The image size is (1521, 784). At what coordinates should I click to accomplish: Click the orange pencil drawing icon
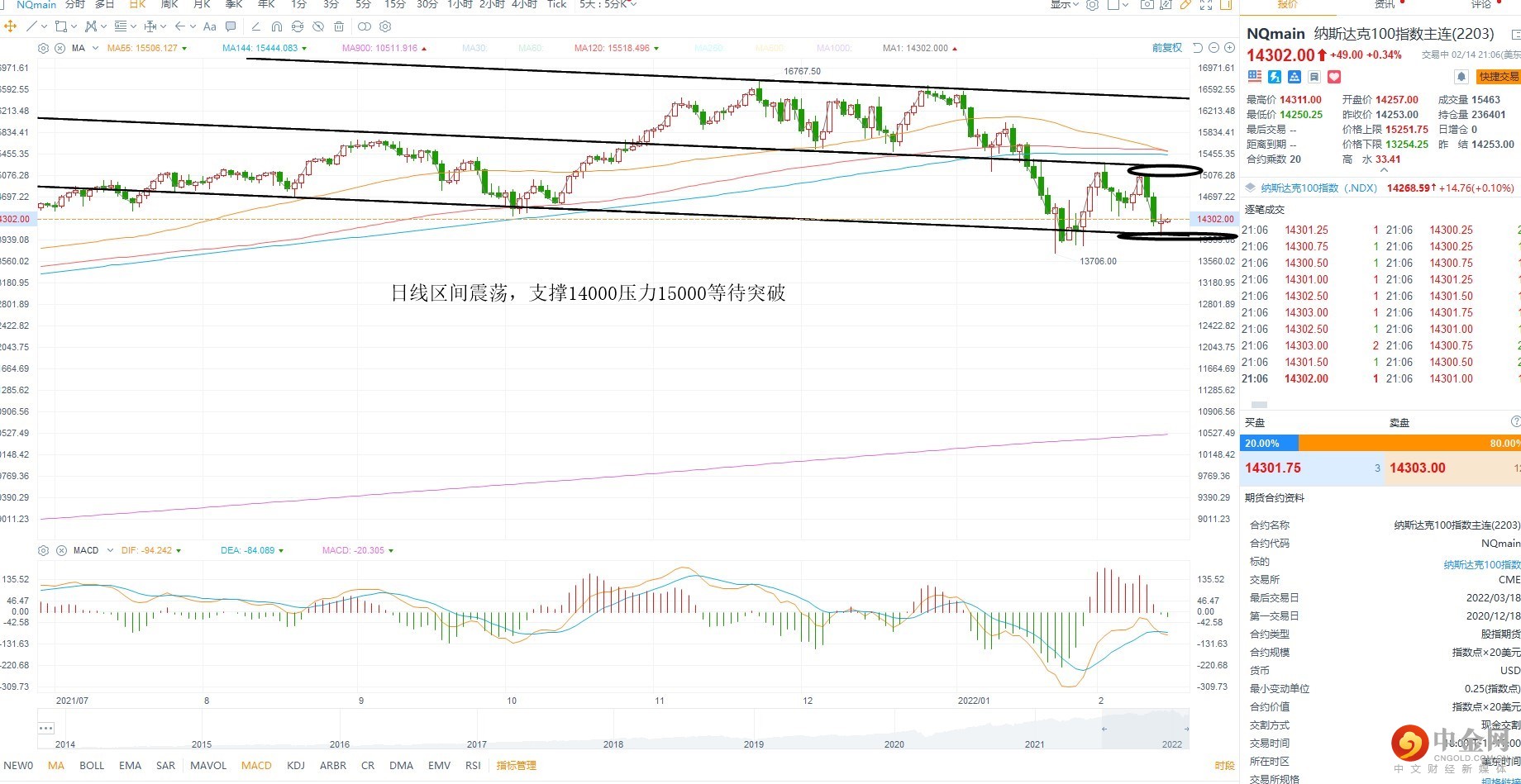(x=1185, y=5)
